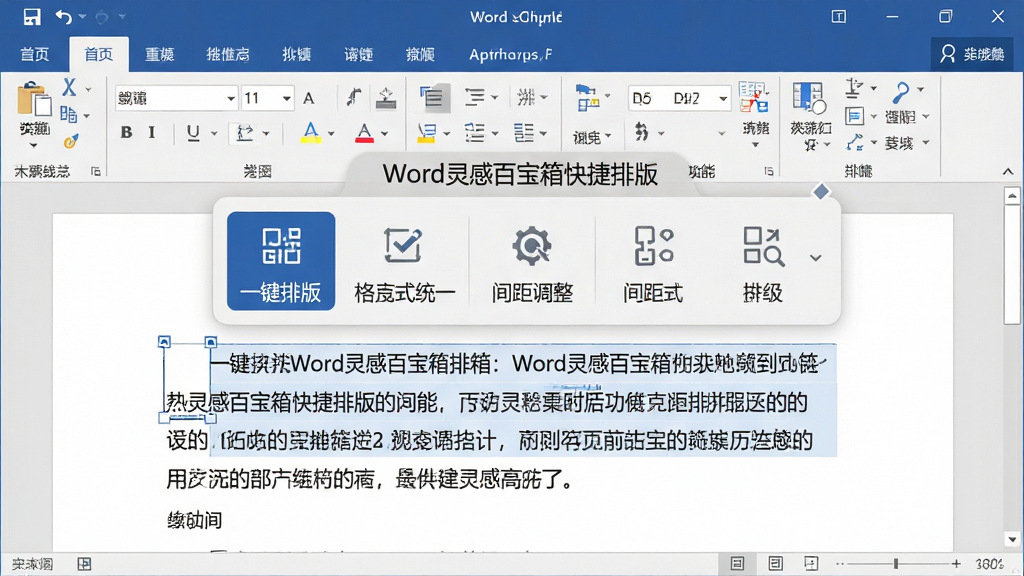1024x576 pixels.
Task: Click the indent list icon
Action: coord(524,133)
